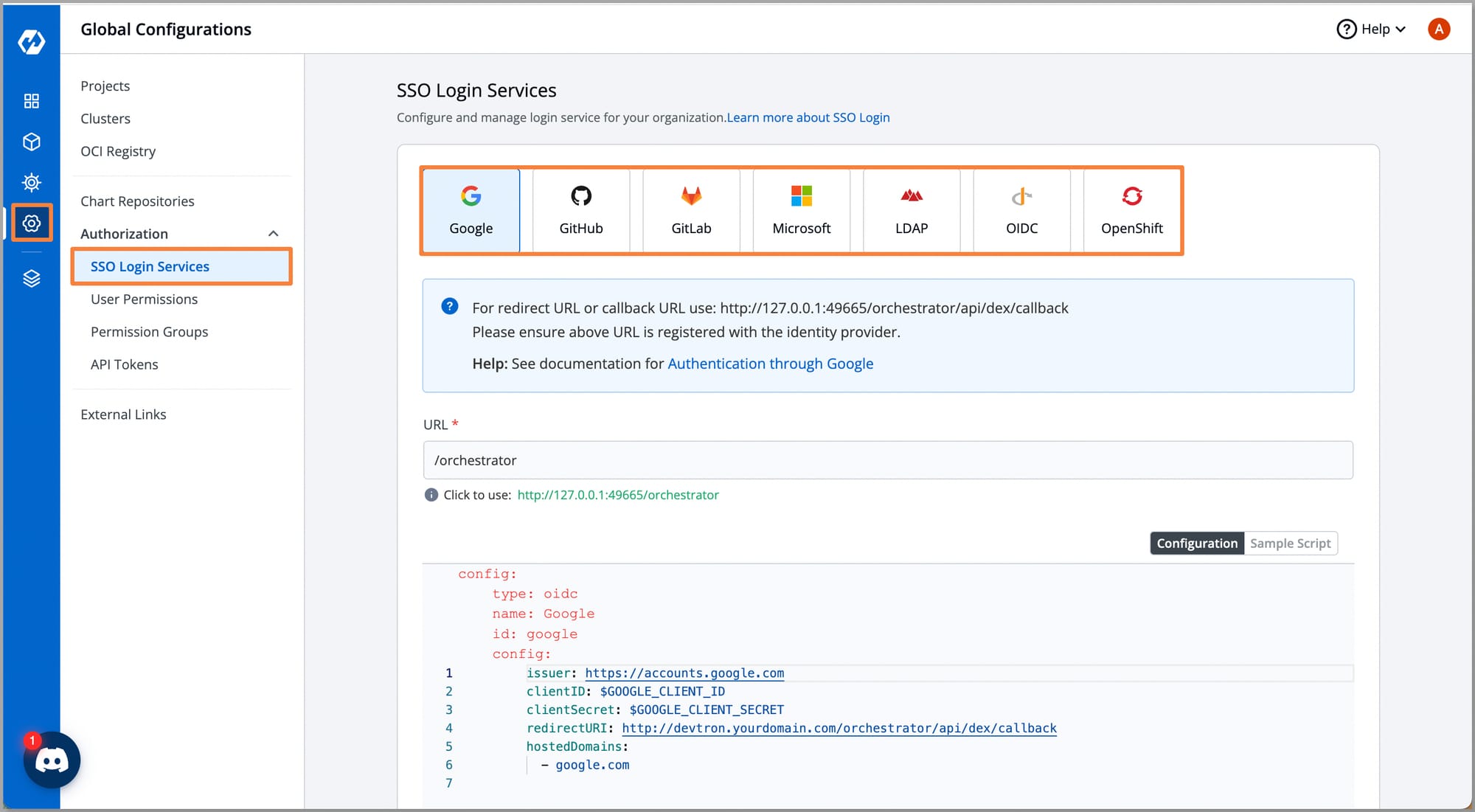Open Projects in the sidebar

tap(105, 86)
